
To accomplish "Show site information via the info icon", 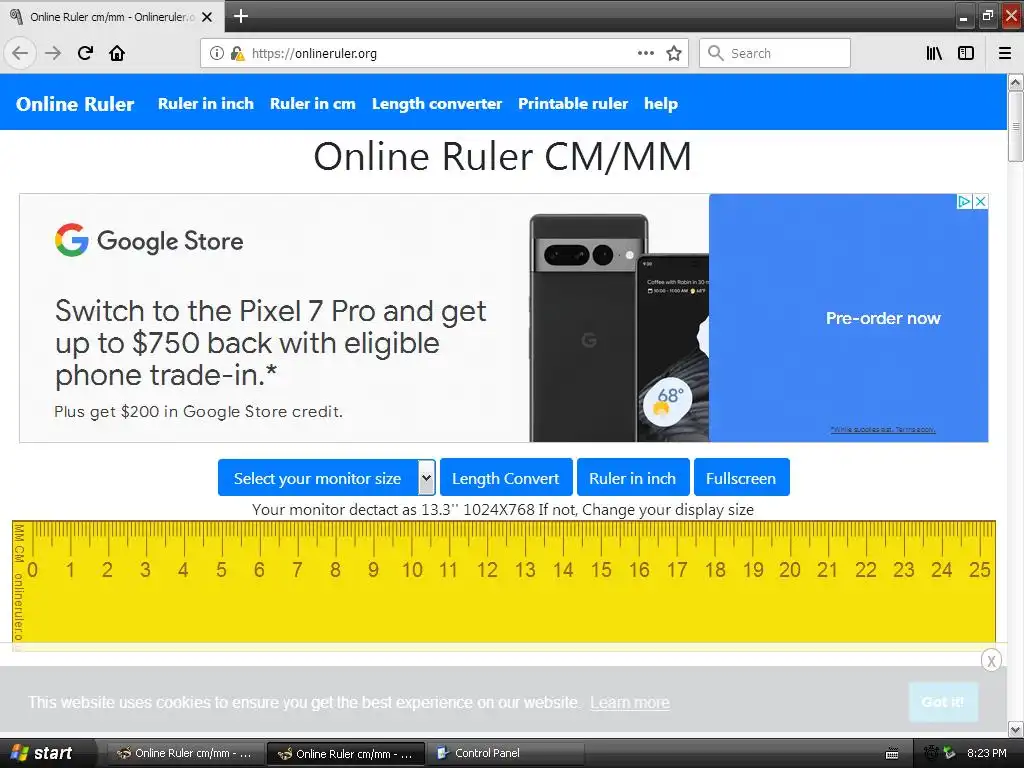I will coord(217,53).
